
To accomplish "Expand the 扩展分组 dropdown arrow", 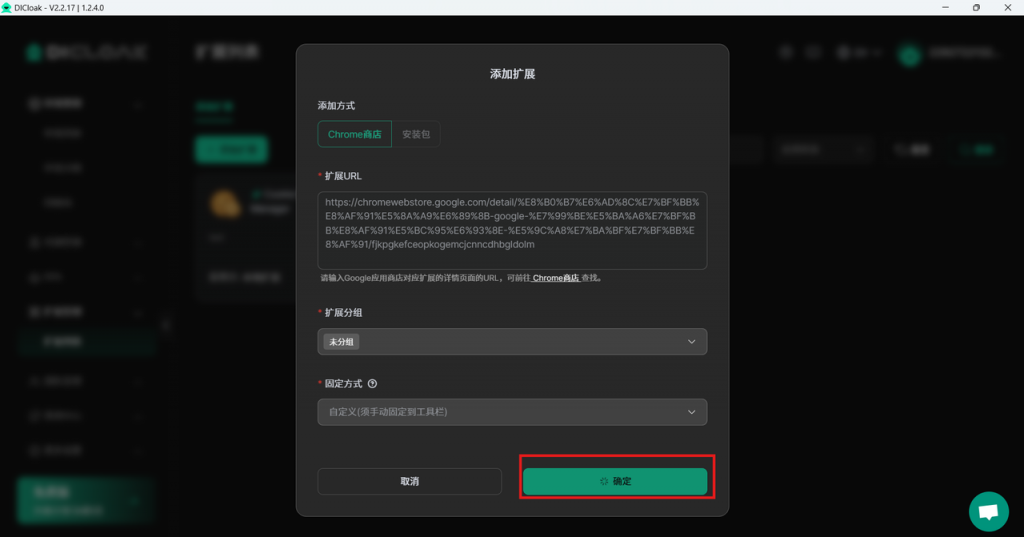I will point(691,342).
